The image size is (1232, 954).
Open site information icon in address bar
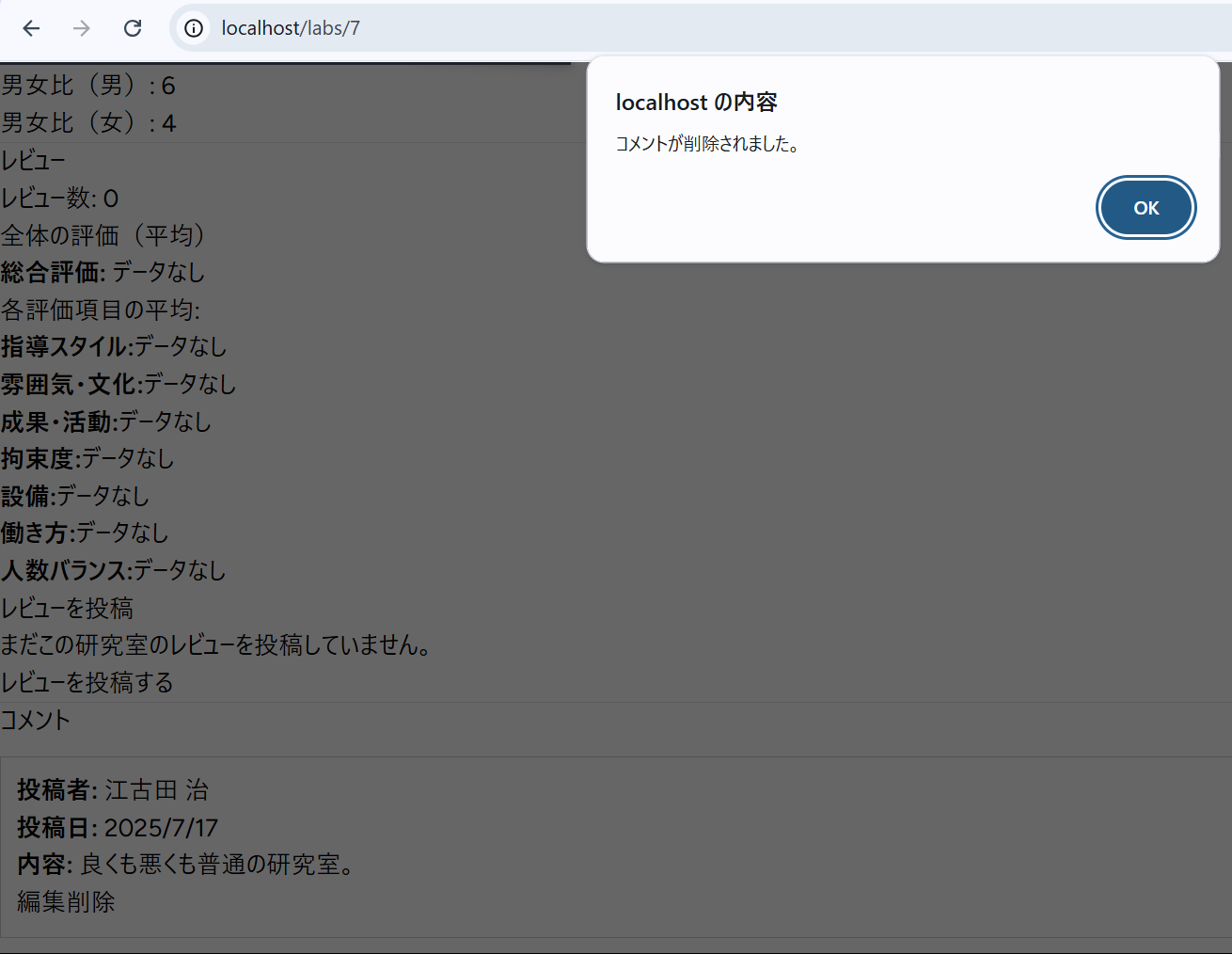click(194, 28)
